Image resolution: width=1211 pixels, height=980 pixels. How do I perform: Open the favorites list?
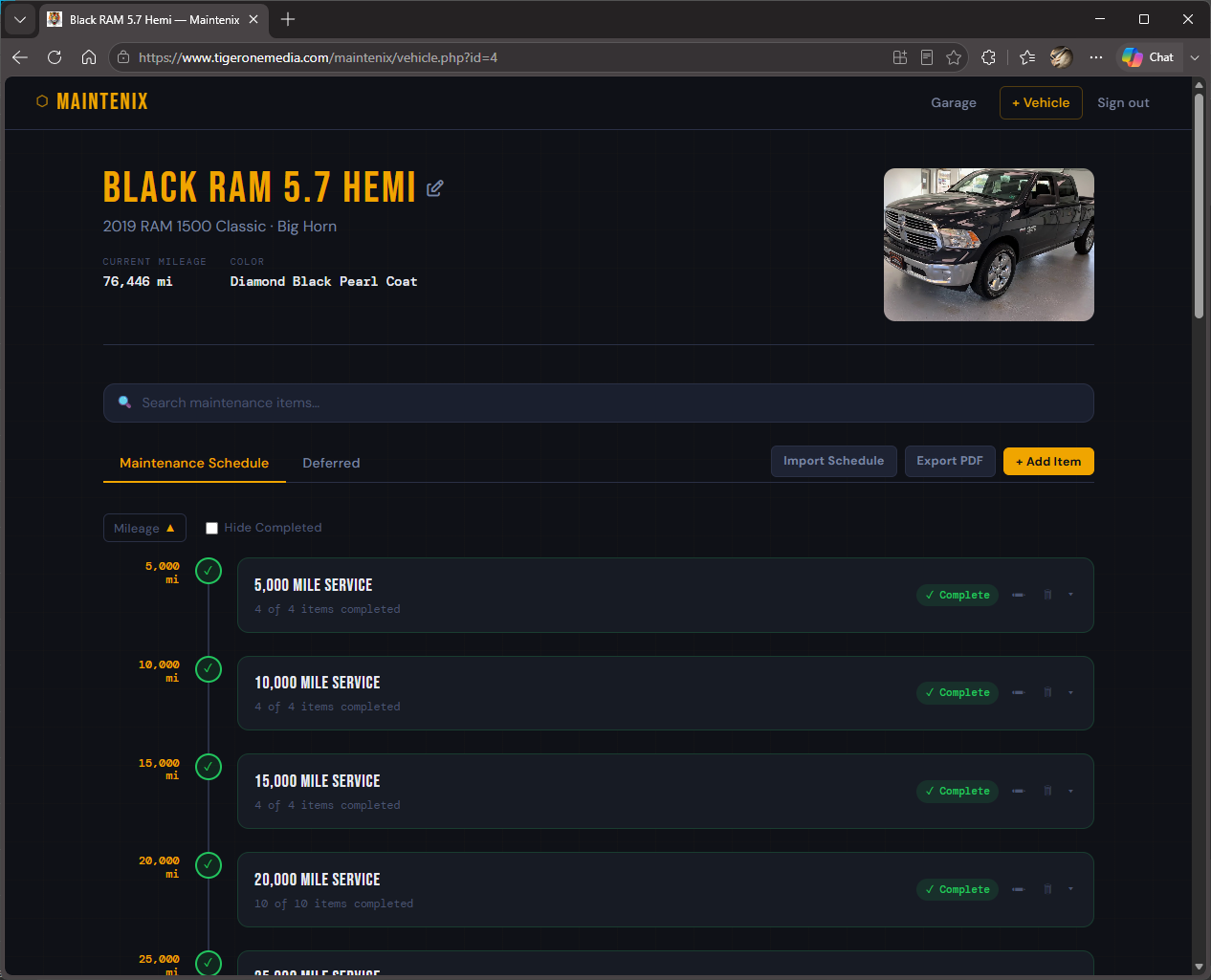click(x=1027, y=57)
